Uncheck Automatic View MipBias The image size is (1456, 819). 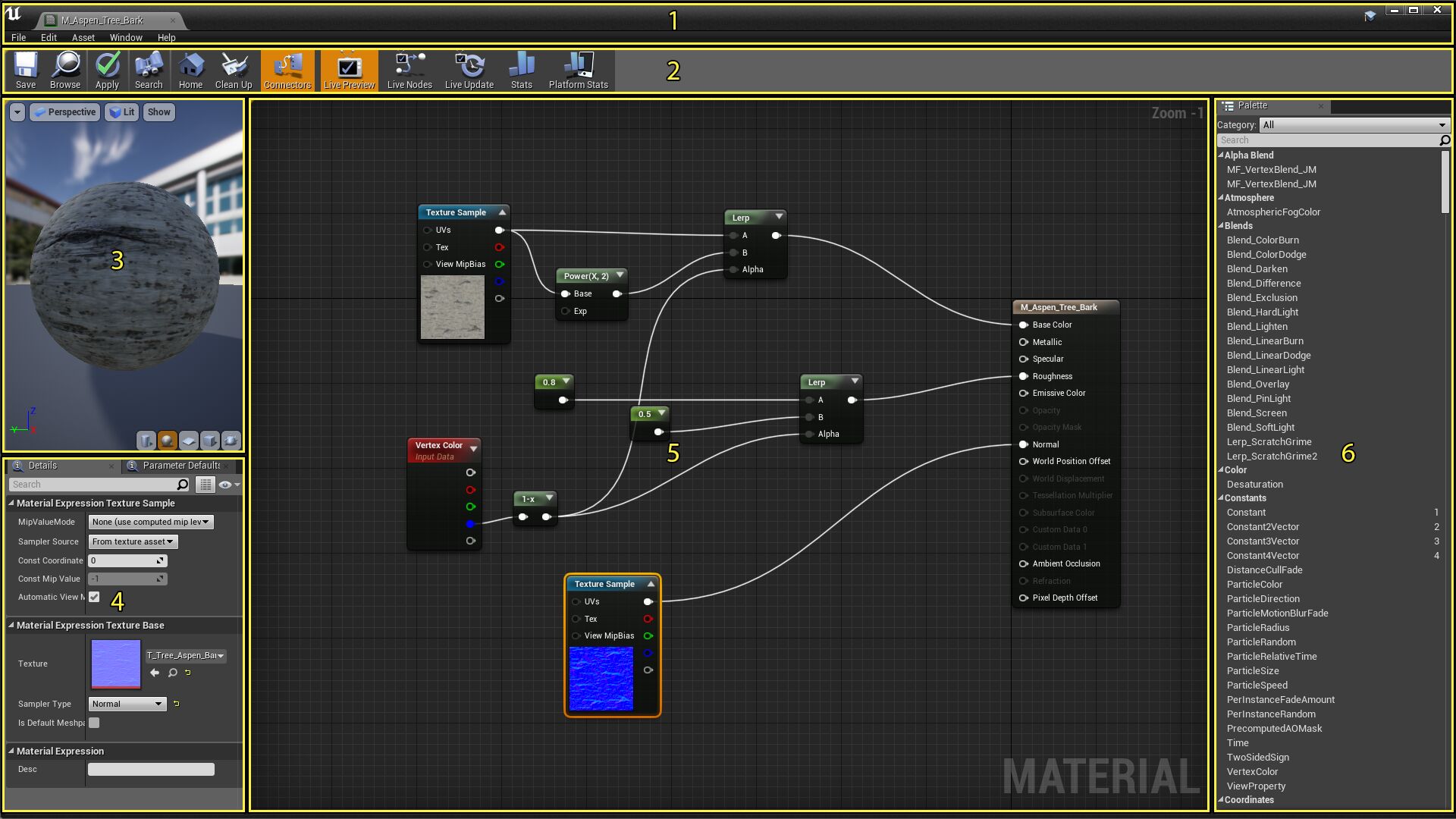pyautogui.click(x=94, y=597)
